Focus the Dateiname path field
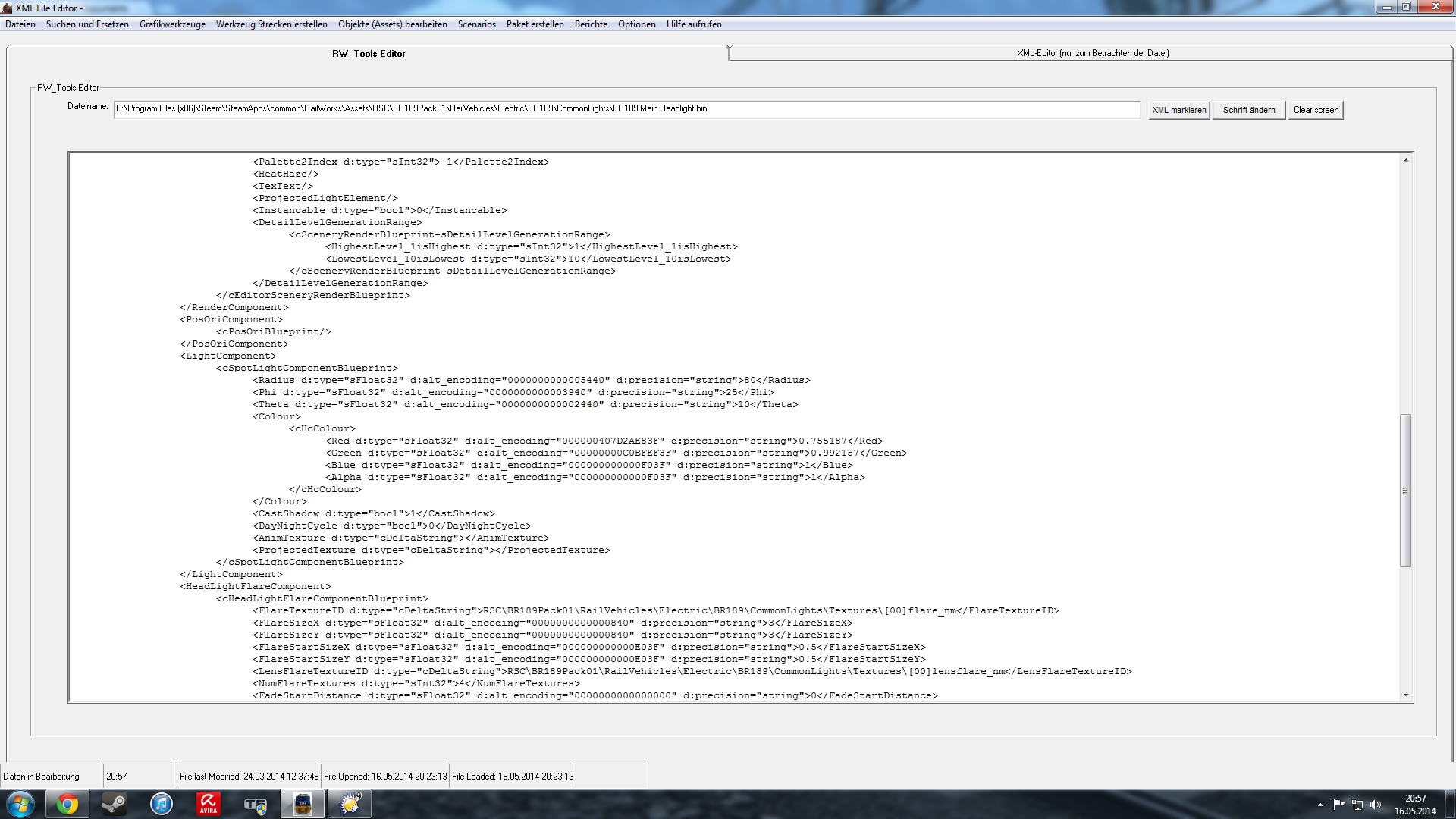1456x819 pixels. click(x=626, y=109)
